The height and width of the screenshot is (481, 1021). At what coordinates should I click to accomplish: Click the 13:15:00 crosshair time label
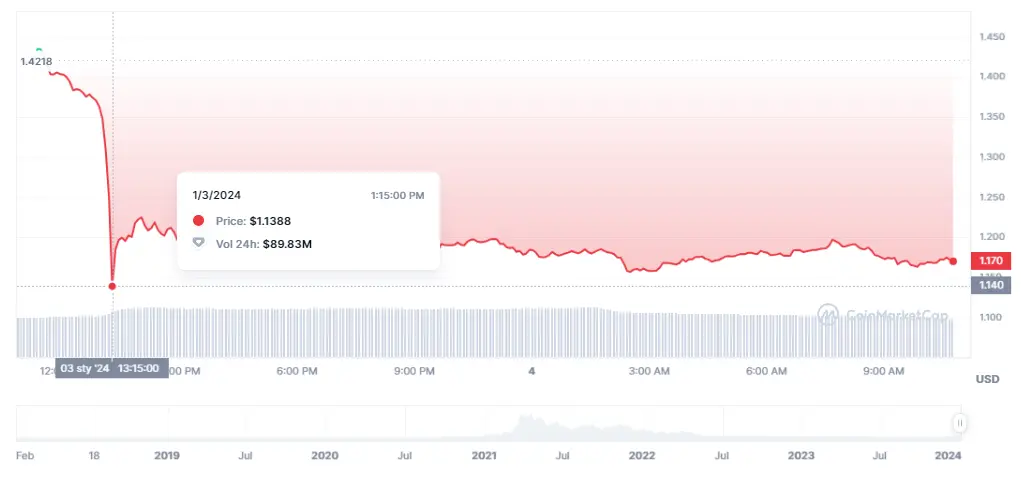click(x=139, y=368)
